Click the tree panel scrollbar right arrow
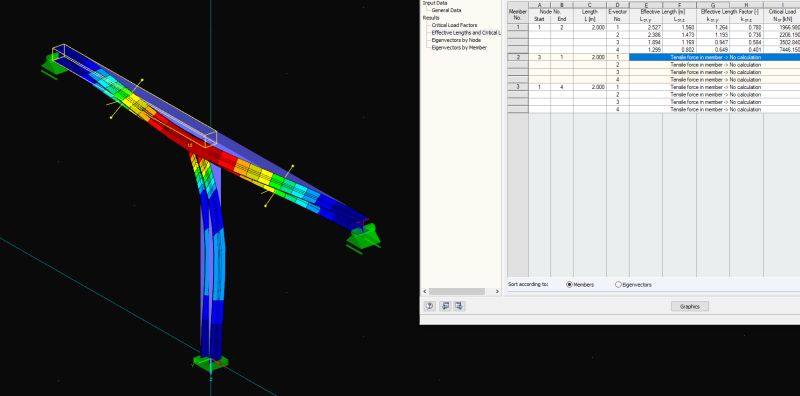Viewport: 800px width, 396px height. click(497, 291)
